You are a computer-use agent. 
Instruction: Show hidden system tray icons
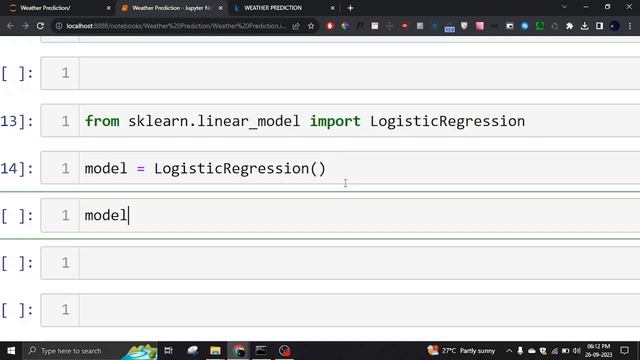509,351
